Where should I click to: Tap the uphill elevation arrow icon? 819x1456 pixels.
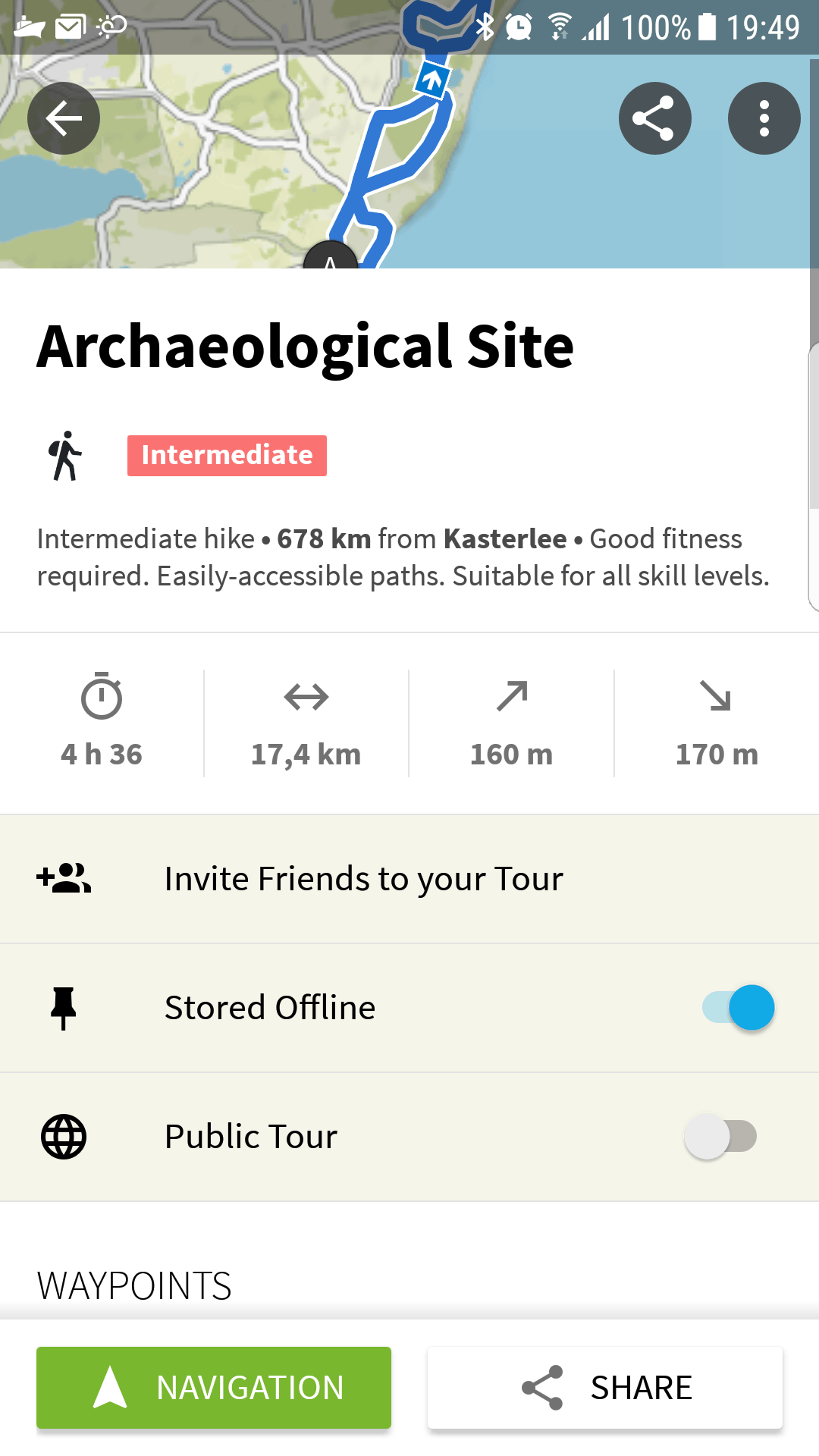click(512, 696)
